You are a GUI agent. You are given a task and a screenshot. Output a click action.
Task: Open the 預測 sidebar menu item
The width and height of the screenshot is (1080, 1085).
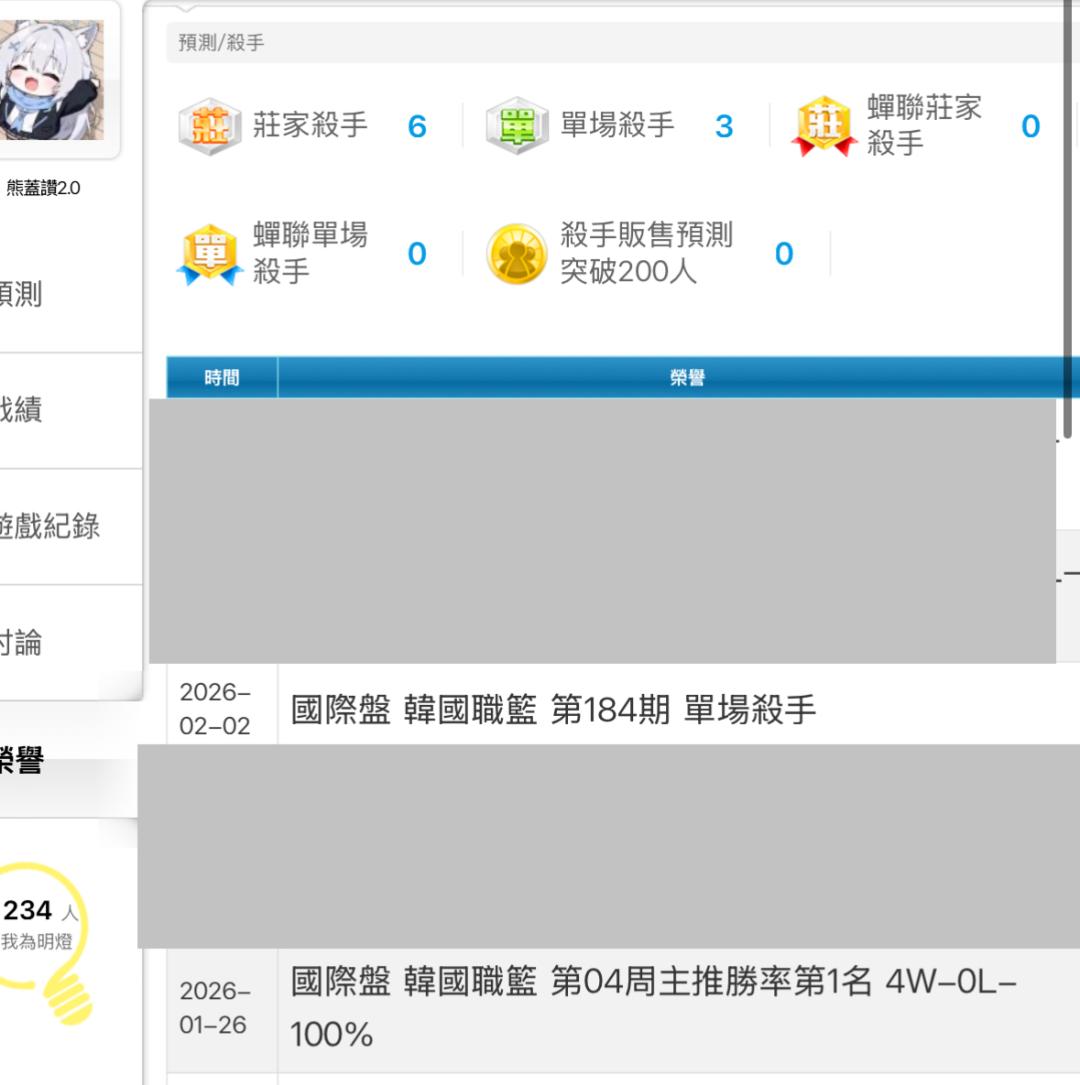pos(21,293)
